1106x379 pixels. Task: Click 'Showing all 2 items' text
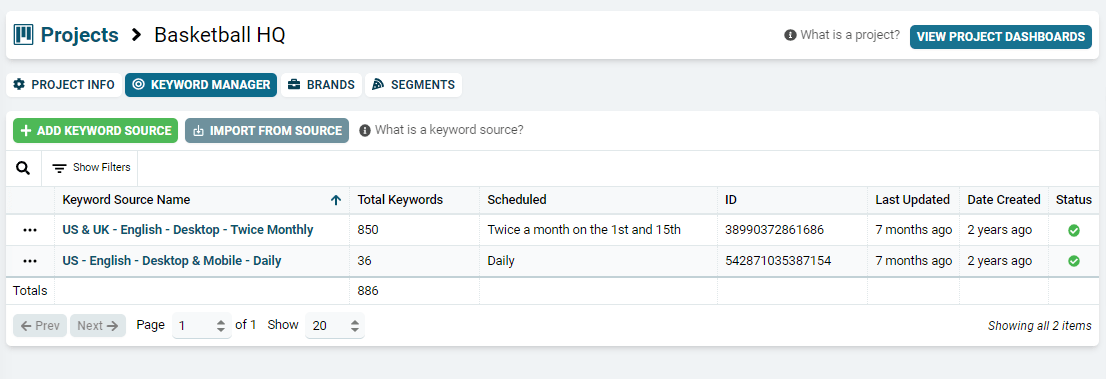tap(1040, 326)
